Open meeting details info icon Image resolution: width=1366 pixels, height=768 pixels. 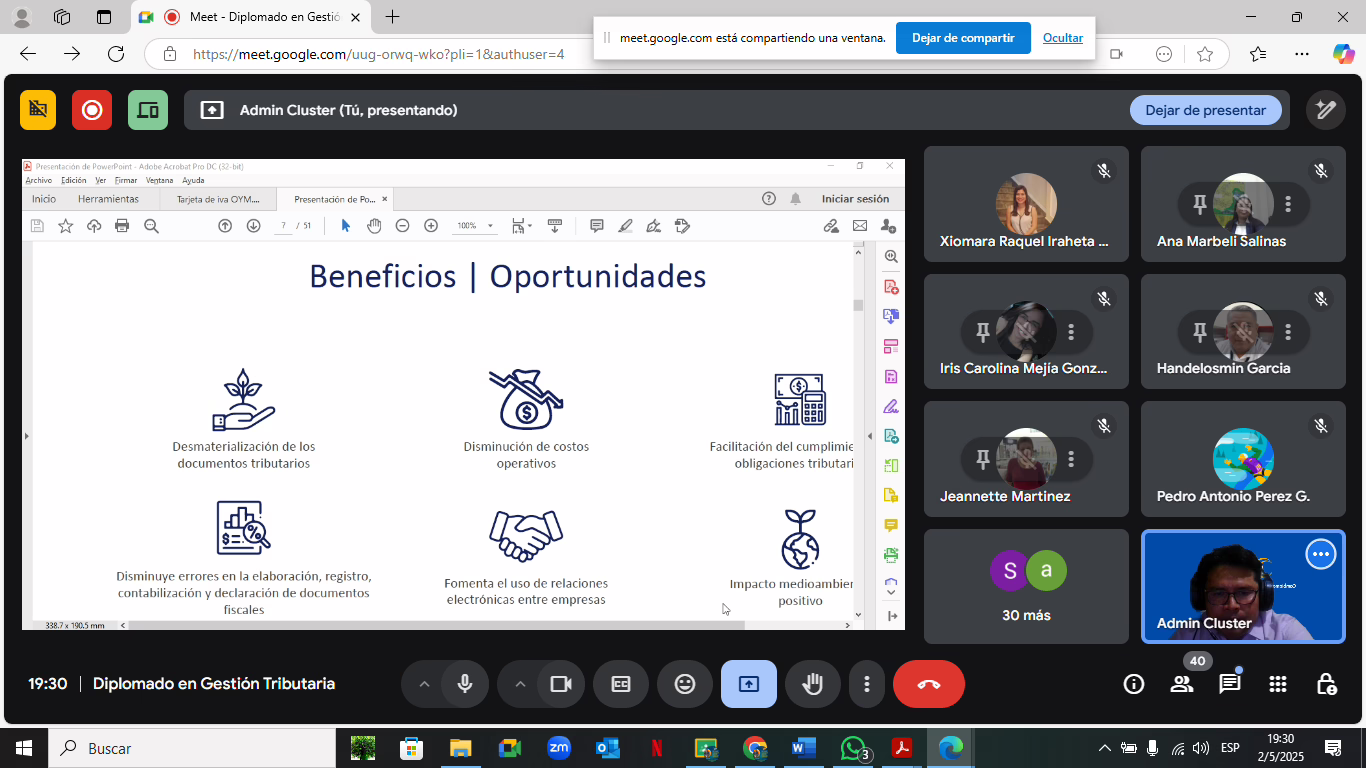(1134, 684)
